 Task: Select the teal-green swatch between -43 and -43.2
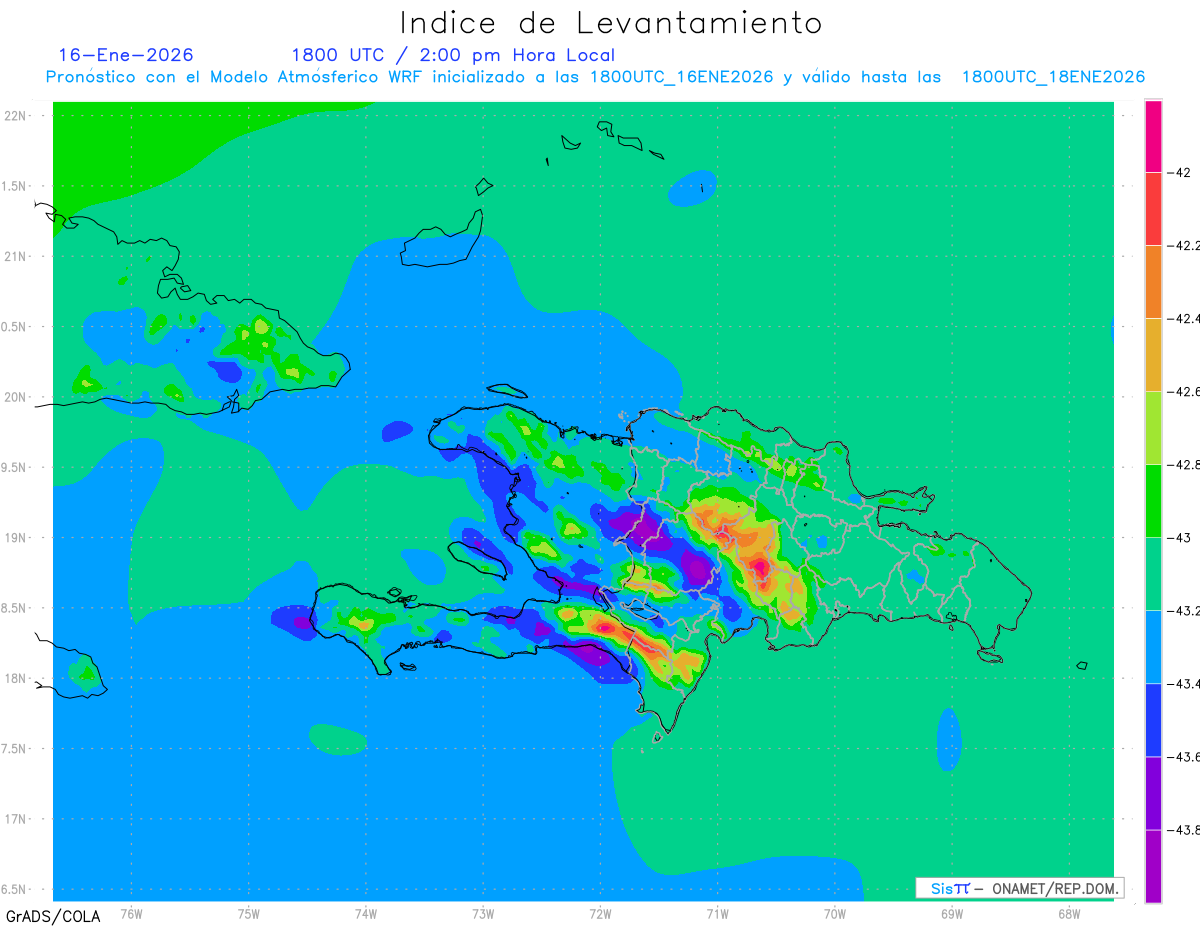[x=1153, y=574]
